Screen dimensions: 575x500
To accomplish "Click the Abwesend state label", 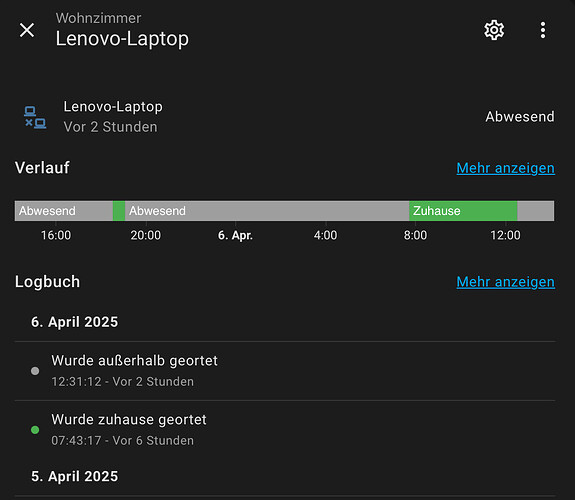I will point(520,117).
